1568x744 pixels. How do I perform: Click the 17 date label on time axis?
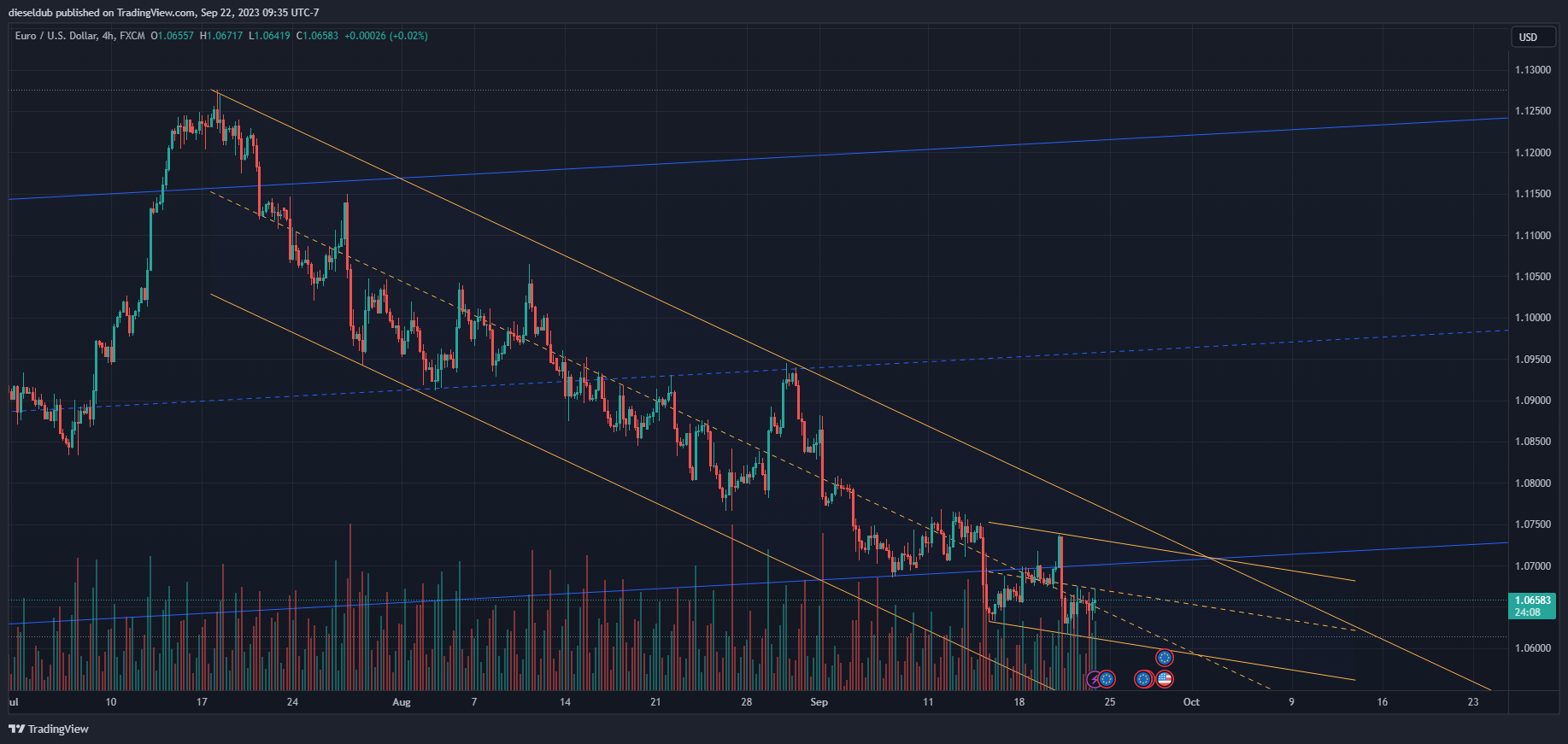[x=202, y=702]
